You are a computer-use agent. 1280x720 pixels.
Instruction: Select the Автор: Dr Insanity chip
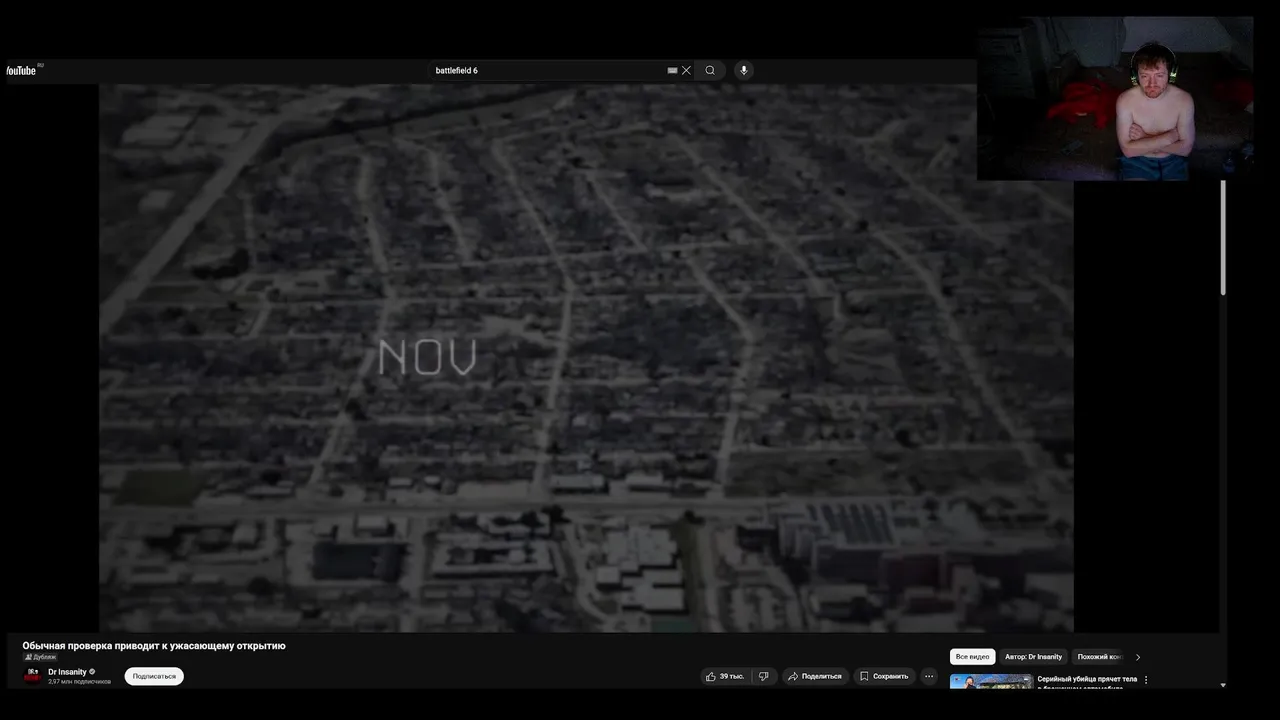coord(1033,657)
